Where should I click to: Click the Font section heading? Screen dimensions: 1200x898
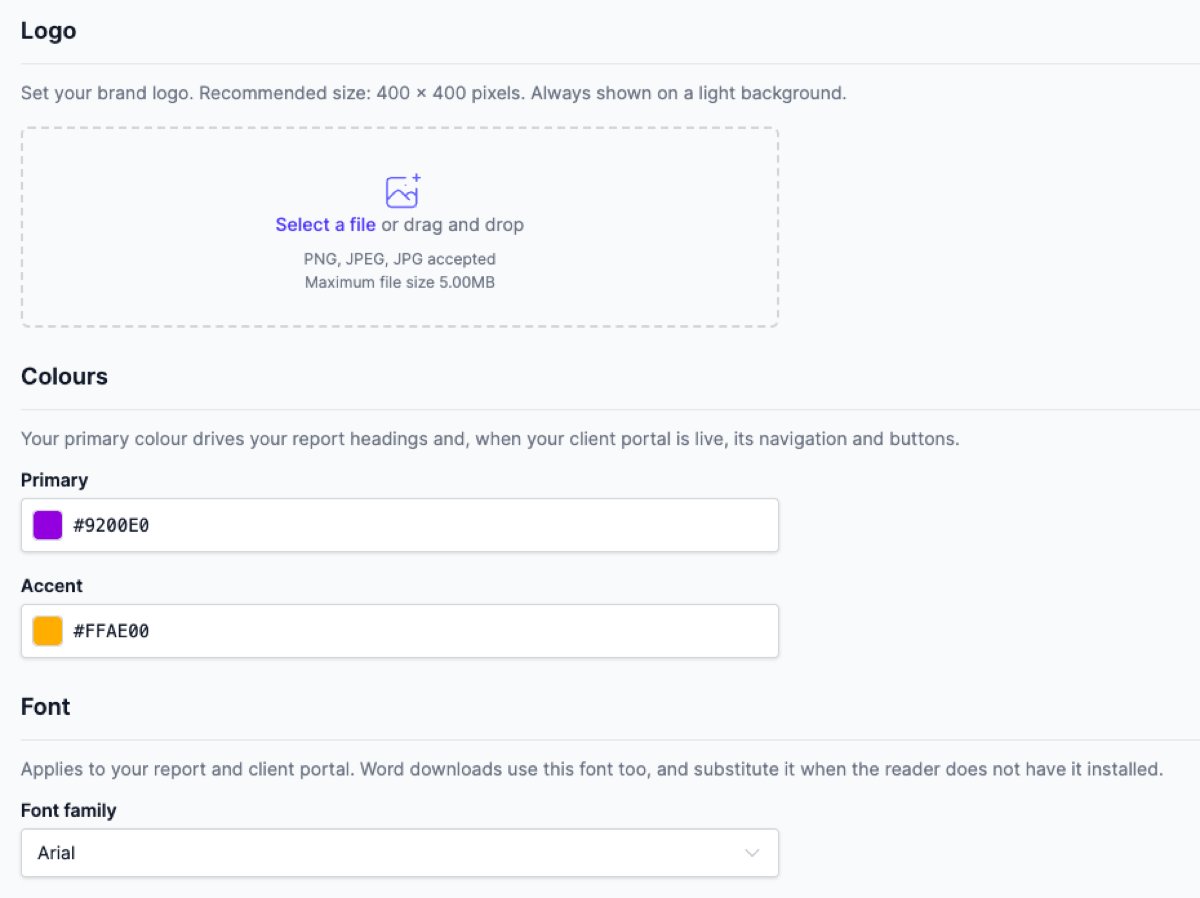(x=46, y=707)
